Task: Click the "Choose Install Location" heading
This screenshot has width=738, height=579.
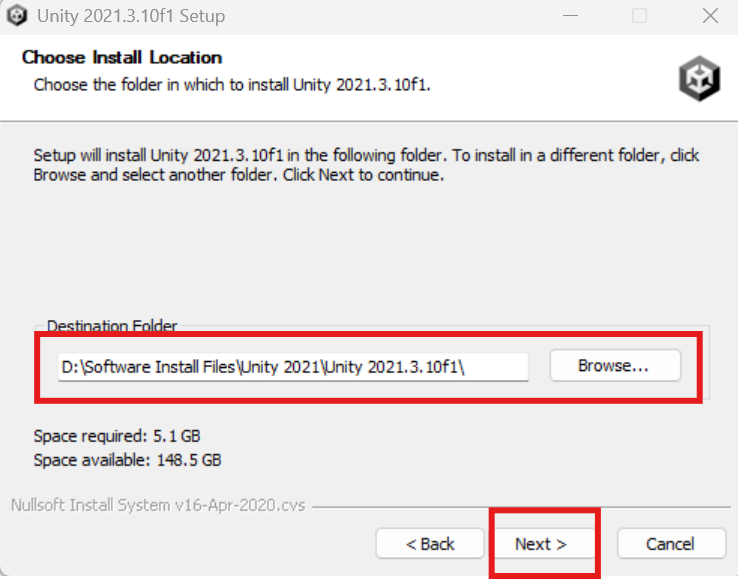Action: tap(122, 57)
